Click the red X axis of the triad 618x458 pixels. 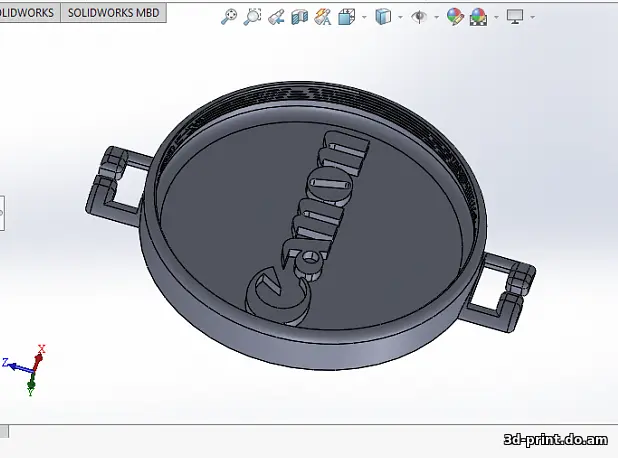(x=40, y=352)
